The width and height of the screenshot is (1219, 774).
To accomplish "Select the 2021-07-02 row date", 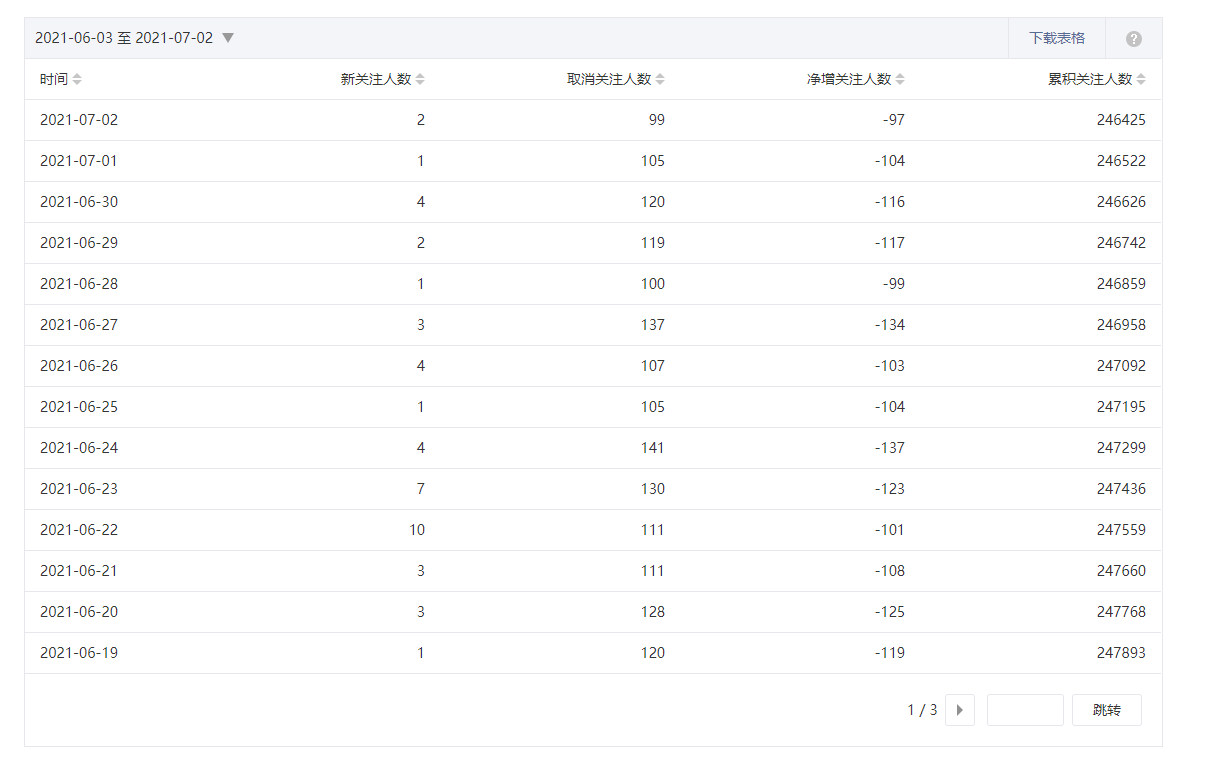I will pos(79,120).
